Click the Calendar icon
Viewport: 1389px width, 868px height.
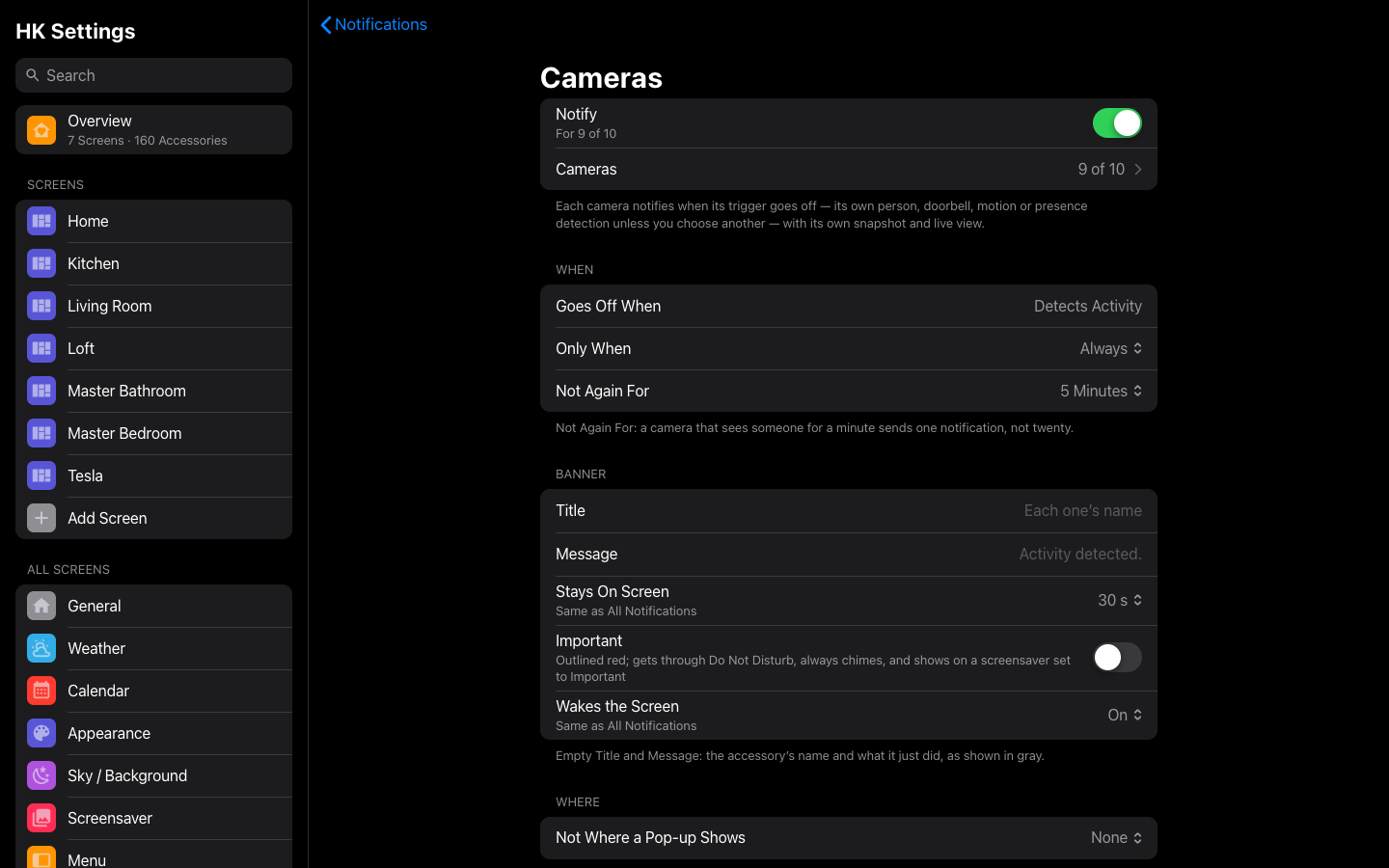pyautogui.click(x=41, y=691)
